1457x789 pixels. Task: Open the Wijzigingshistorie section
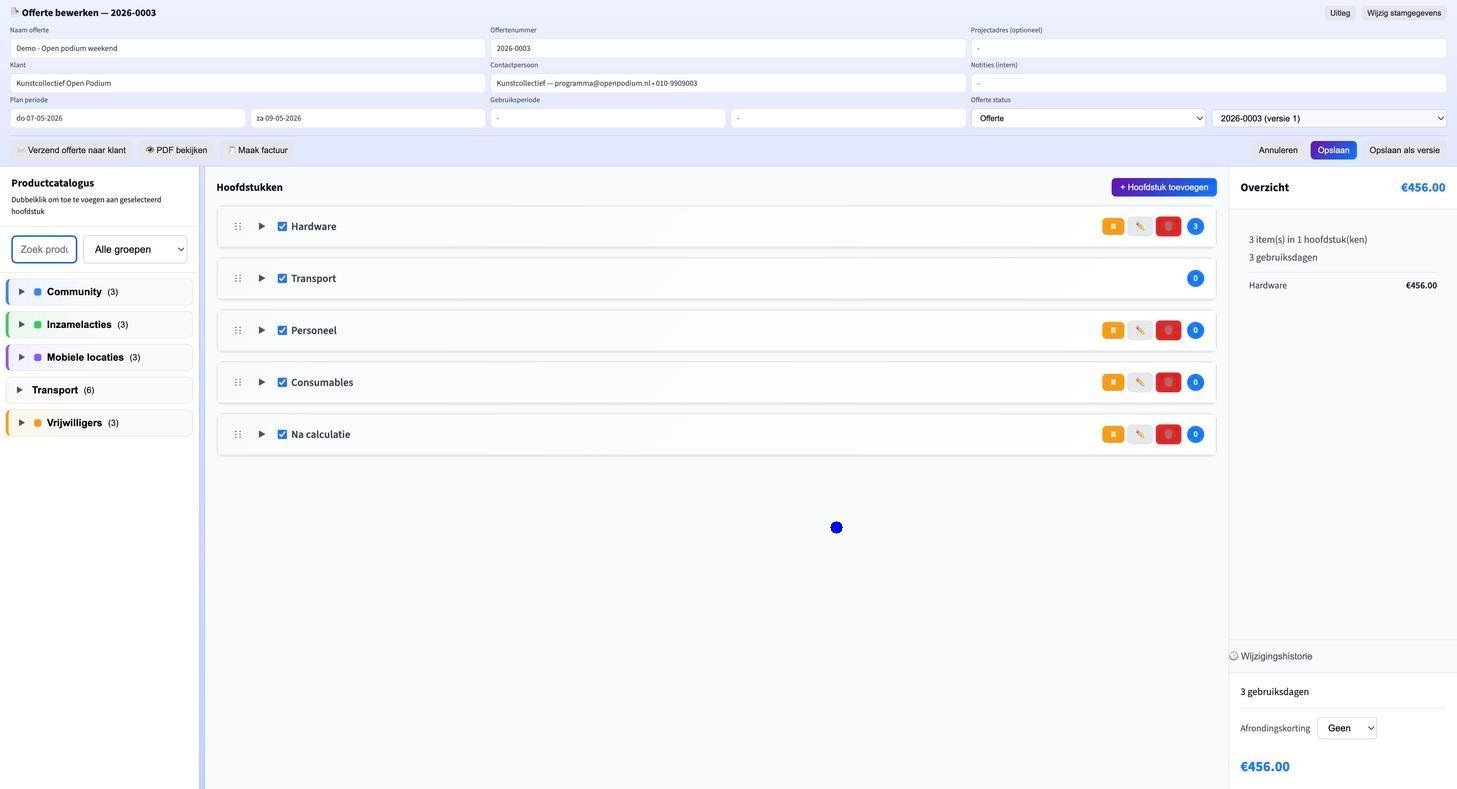[x=1275, y=657]
